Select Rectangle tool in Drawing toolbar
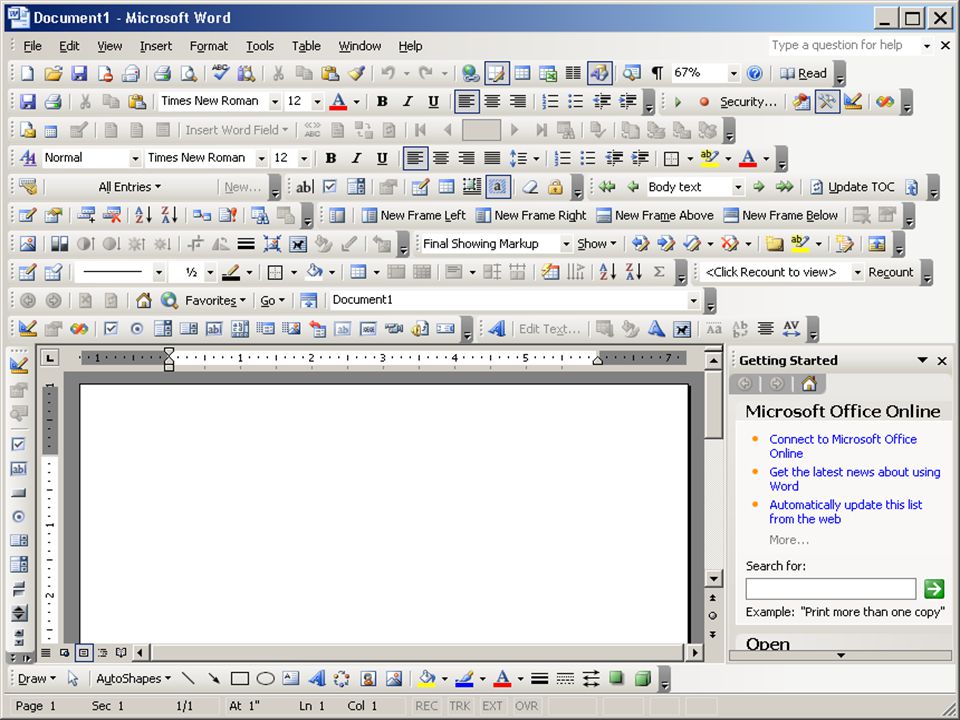The width and height of the screenshot is (960, 720). [x=239, y=678]
